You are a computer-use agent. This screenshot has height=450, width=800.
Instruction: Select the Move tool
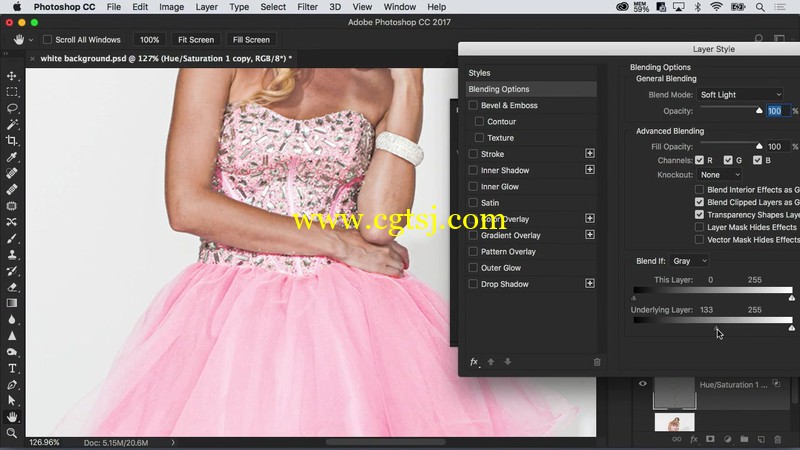click(12, 76)
